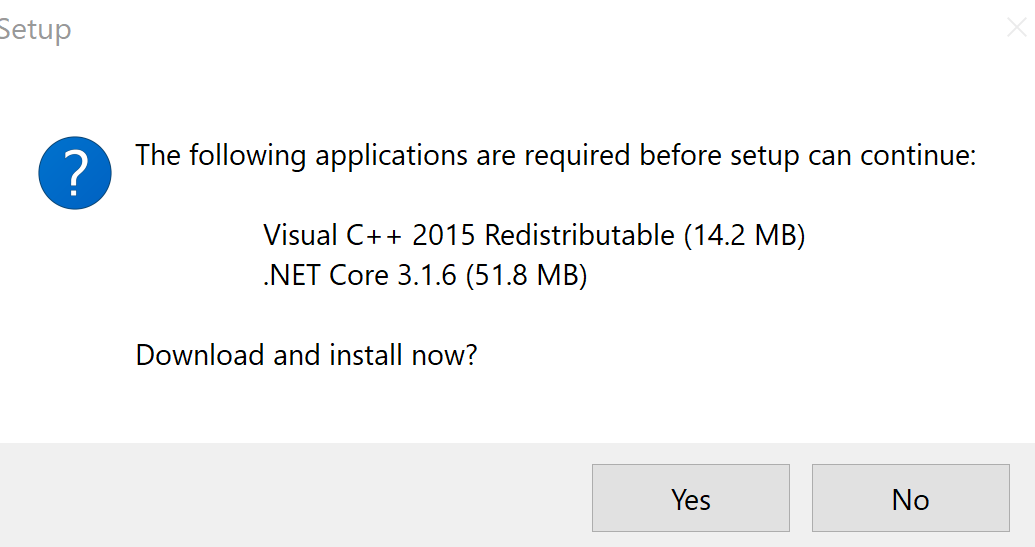The image size is (1035, 547).
Task: Click the '2015' year in Visual C++ entry
Action: pyautogui.click(x=444, y=235)
